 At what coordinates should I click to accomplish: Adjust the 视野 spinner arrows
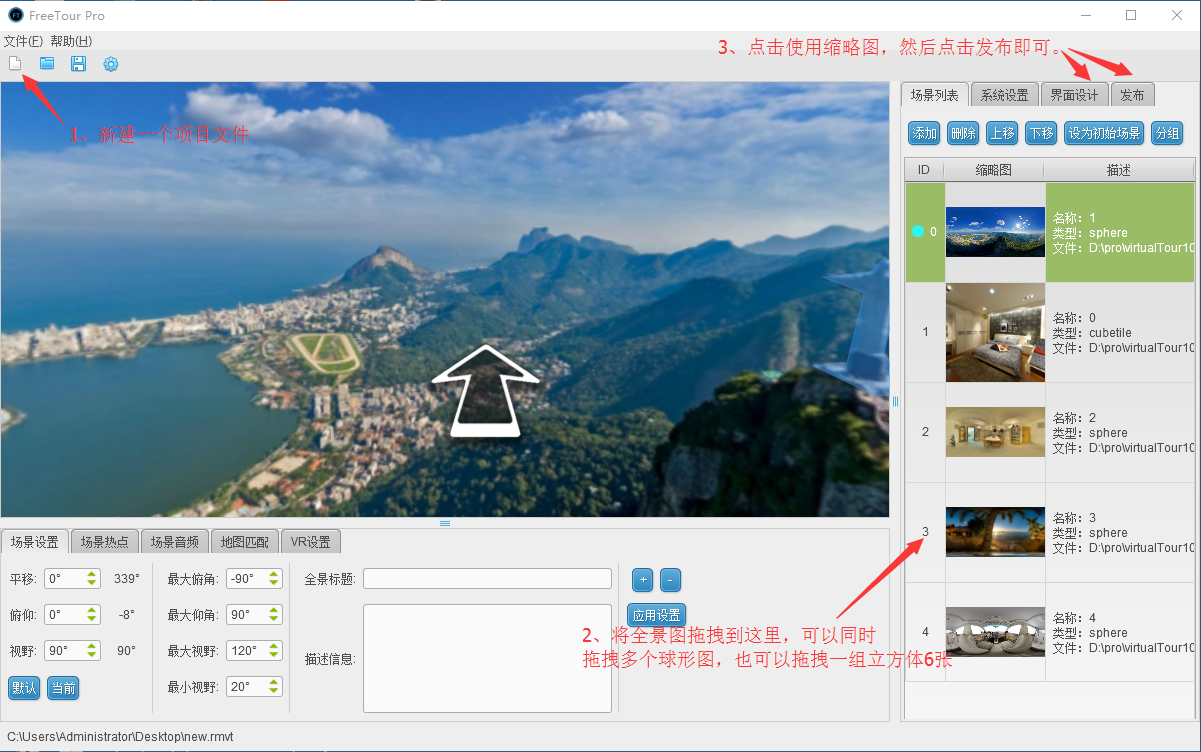[x=92, y=650]
